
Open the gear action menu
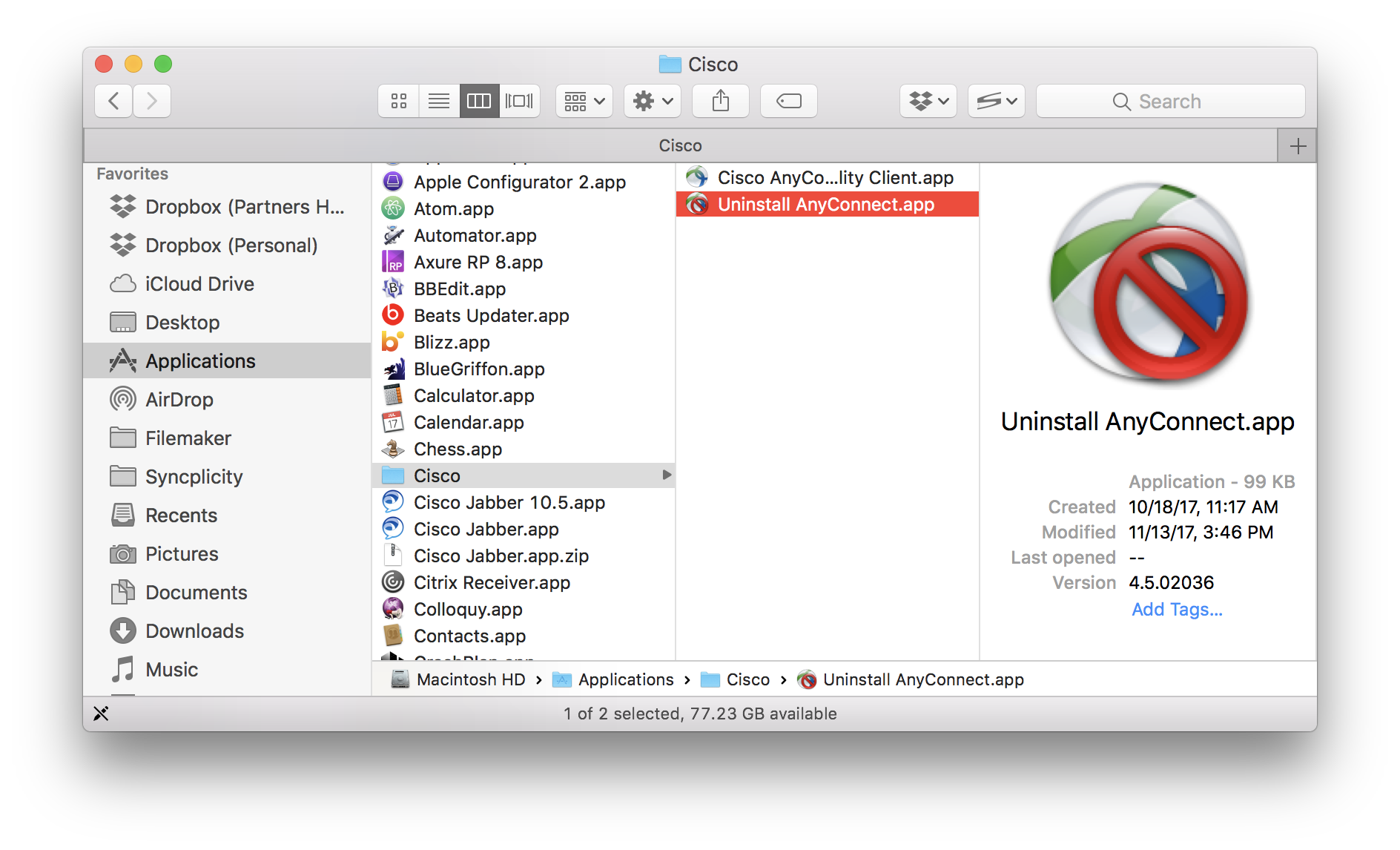(653, 101)
